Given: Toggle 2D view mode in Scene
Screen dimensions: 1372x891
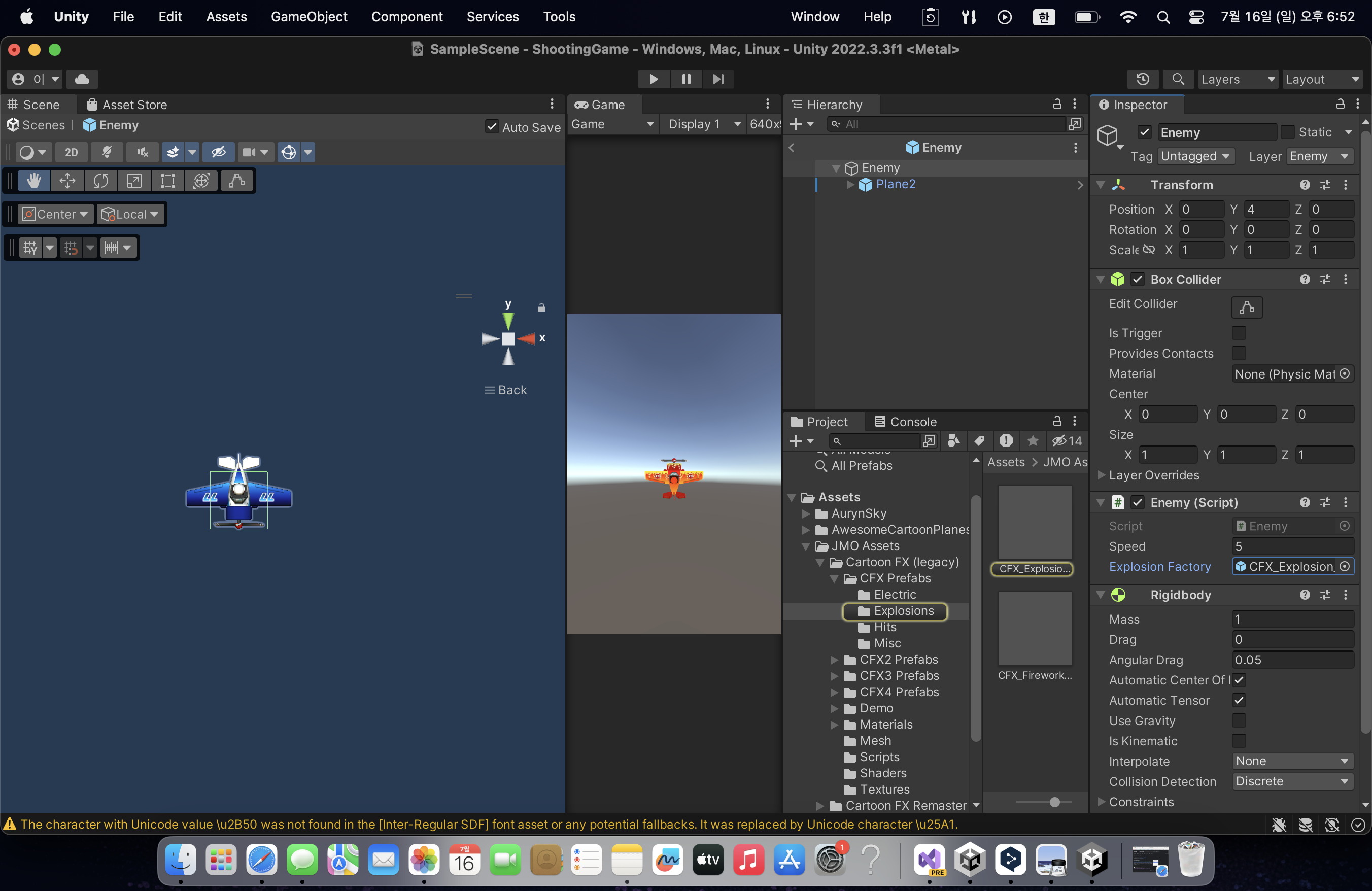Looking at the screenshot, I should click(x=72, y=152).
